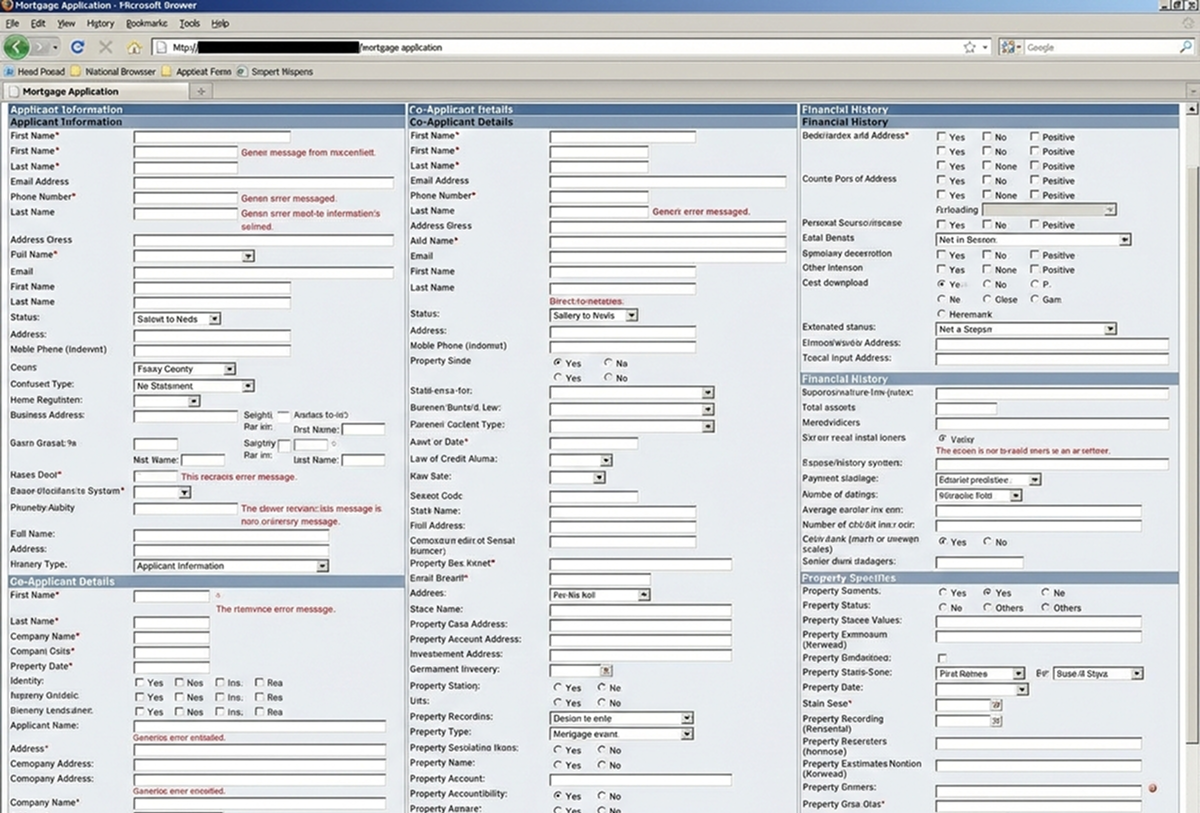Click the Smpert Mispens bookmark link
Viewport: 1200px width, 813px height.
[275, 72]
